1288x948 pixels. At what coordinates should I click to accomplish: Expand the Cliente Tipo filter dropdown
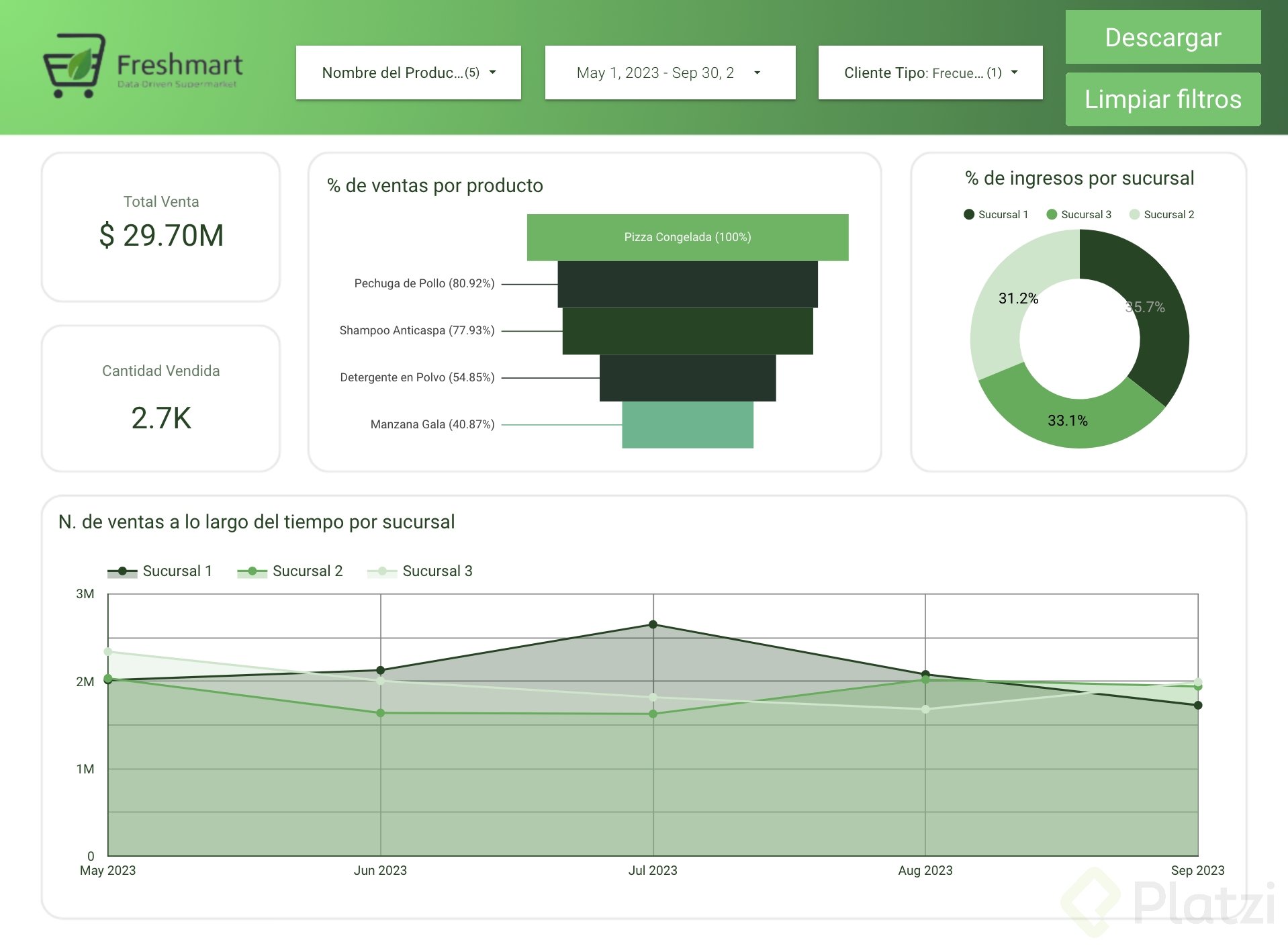[x=930, y=73]
